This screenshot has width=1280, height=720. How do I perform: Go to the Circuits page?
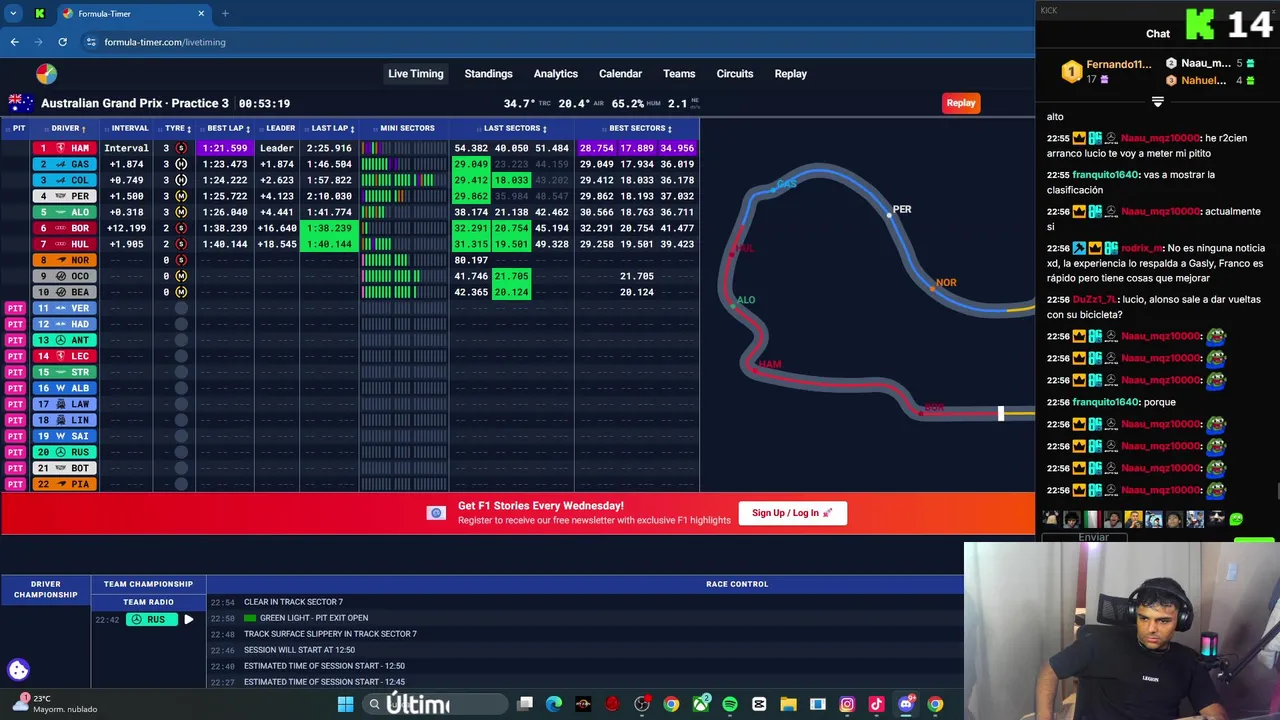pyautogui.click(x=735, y=74)
